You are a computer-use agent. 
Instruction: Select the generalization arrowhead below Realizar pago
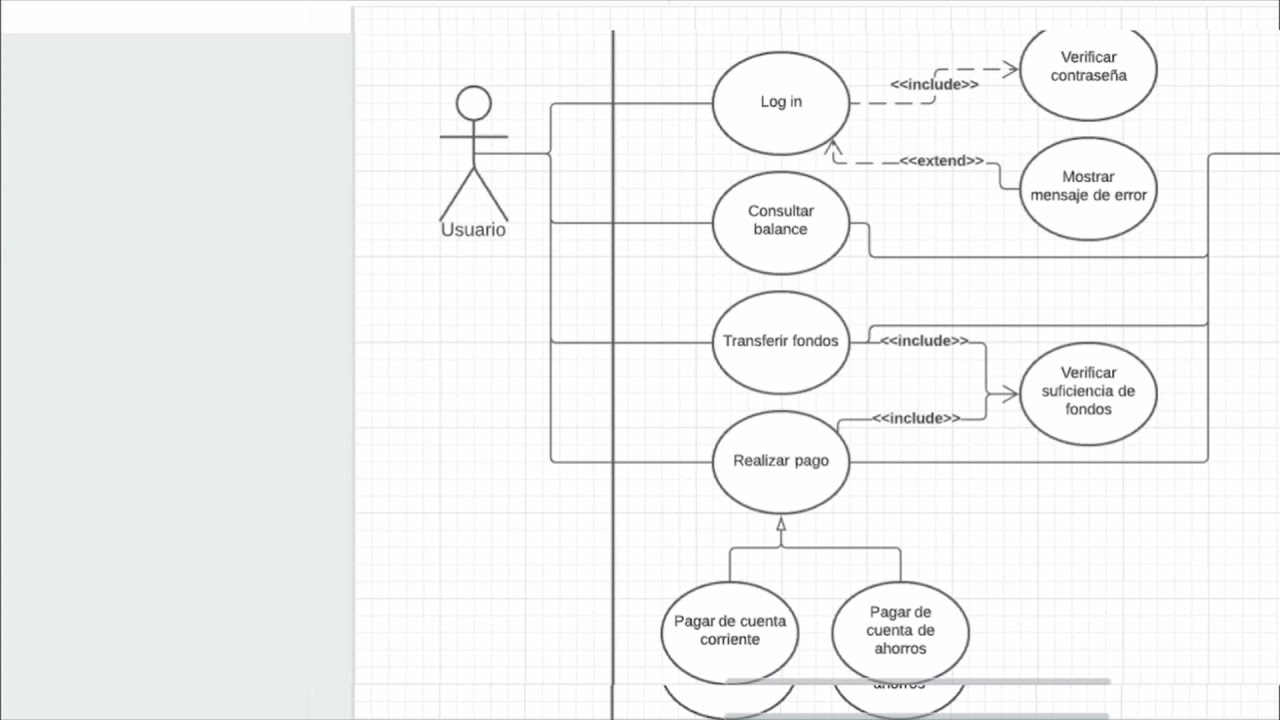pos(781,523)
